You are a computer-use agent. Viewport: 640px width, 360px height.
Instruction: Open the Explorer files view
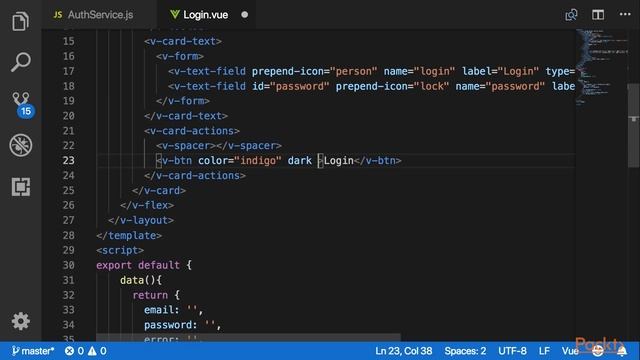click(x=20, y=21)
